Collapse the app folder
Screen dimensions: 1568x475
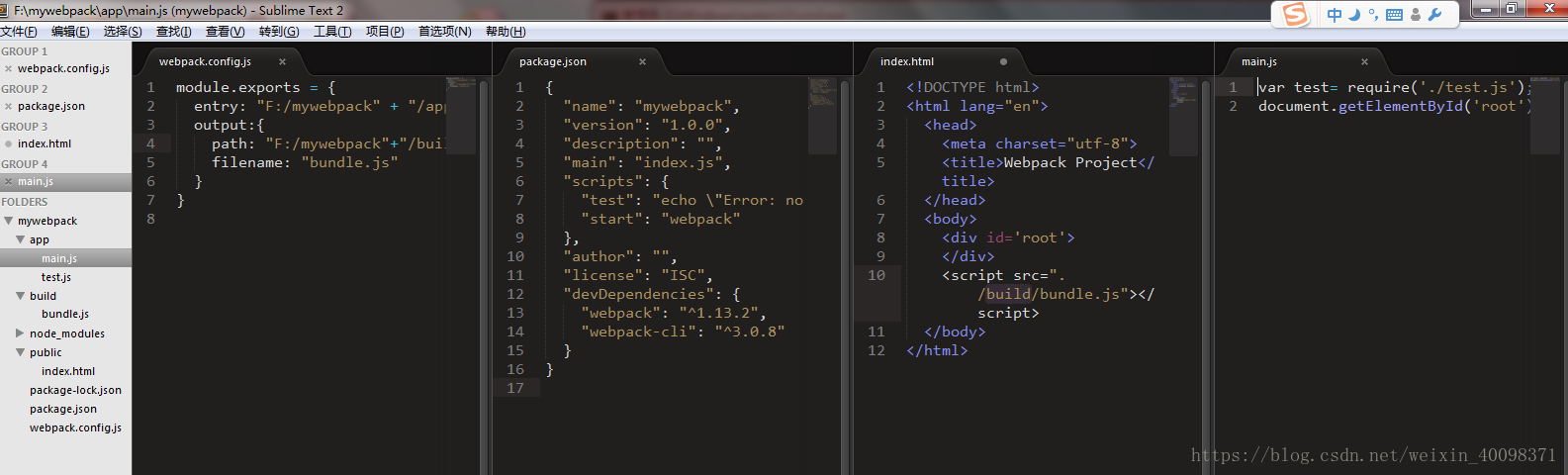pyautogui.click(x=21, y=239)
